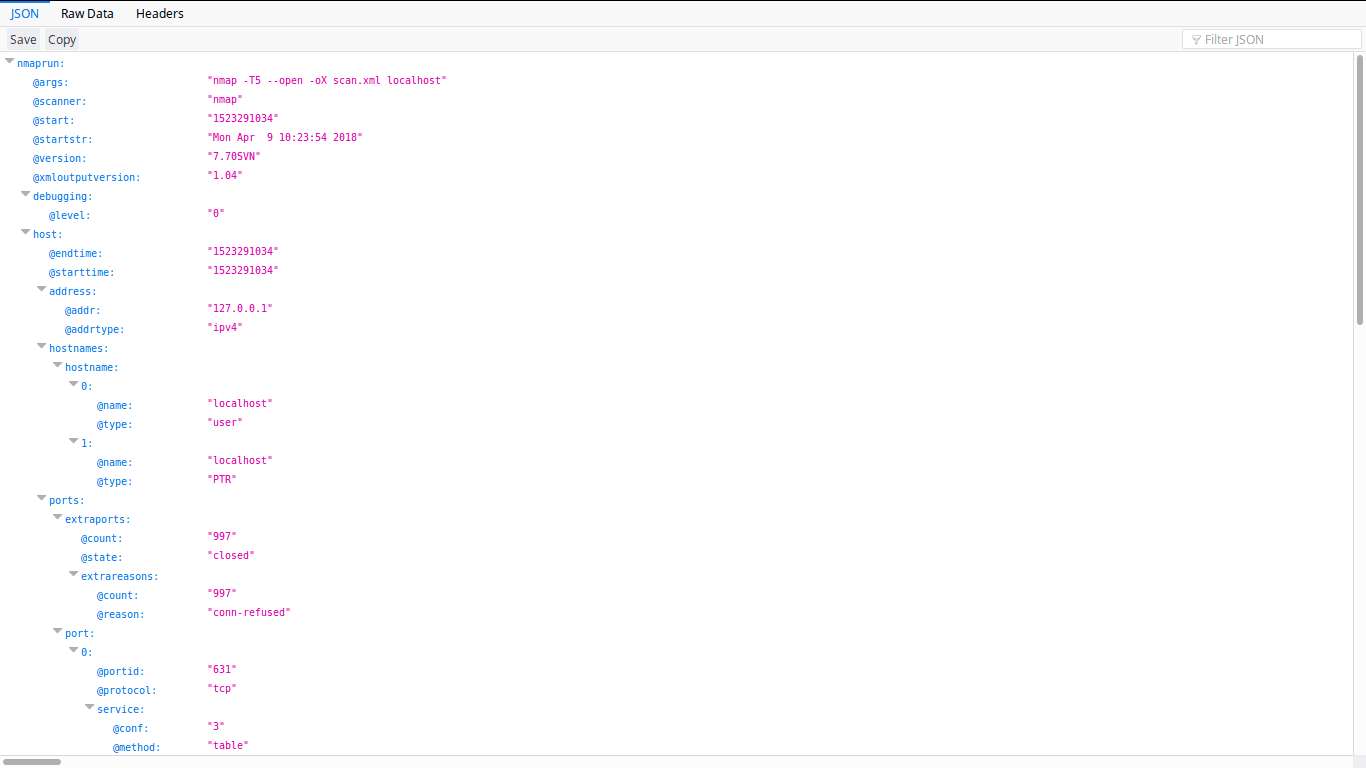Open the Headers tab
Image resolution: width=1366 pixels, height=768 pixels.
coord(159,13)
